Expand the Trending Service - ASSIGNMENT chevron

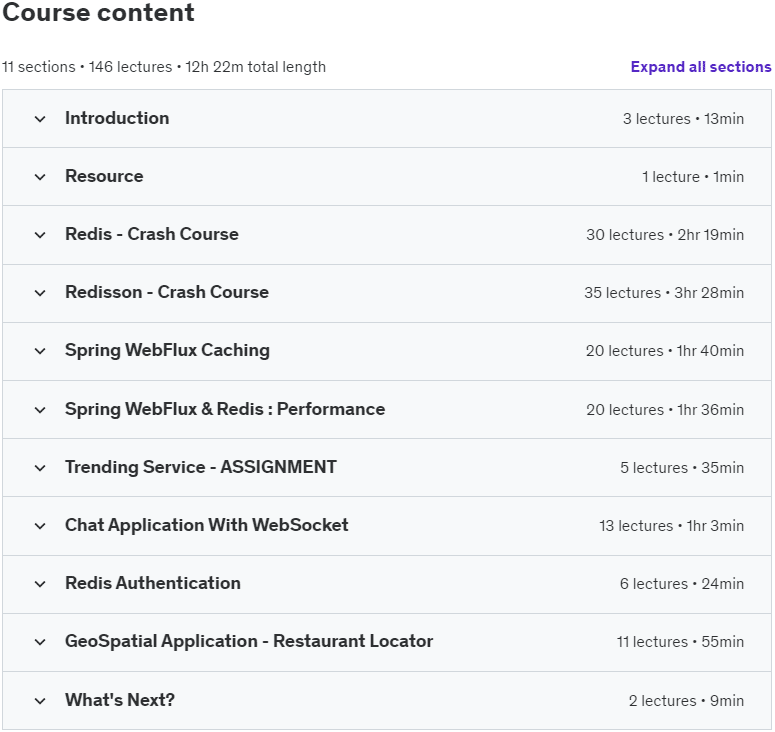(40, 468)
